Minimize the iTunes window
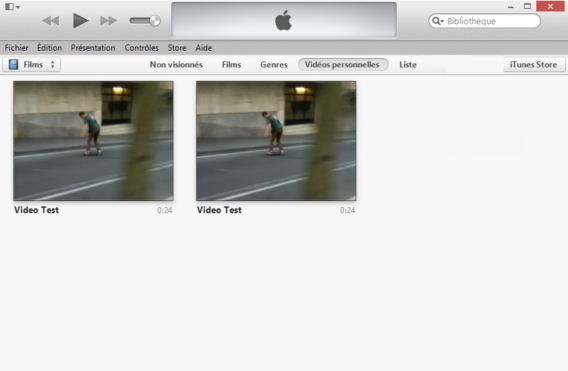The image size is (568, 371). pyautogui.click(x=511, y=7)
